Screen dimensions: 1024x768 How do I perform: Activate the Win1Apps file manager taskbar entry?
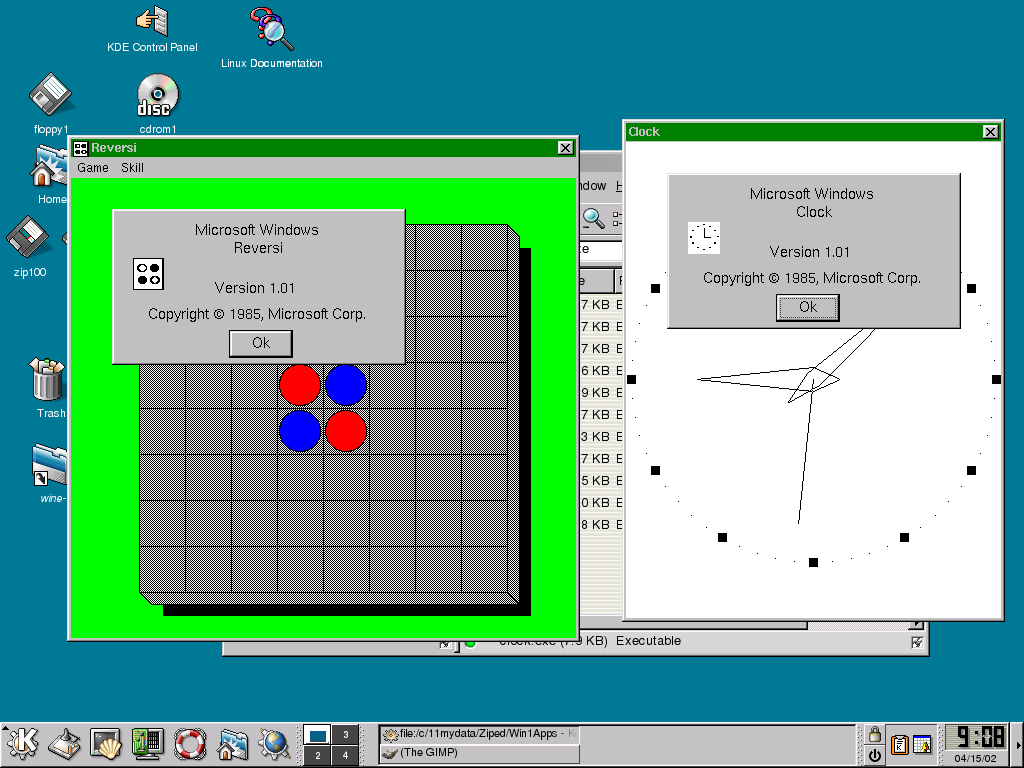479,734
